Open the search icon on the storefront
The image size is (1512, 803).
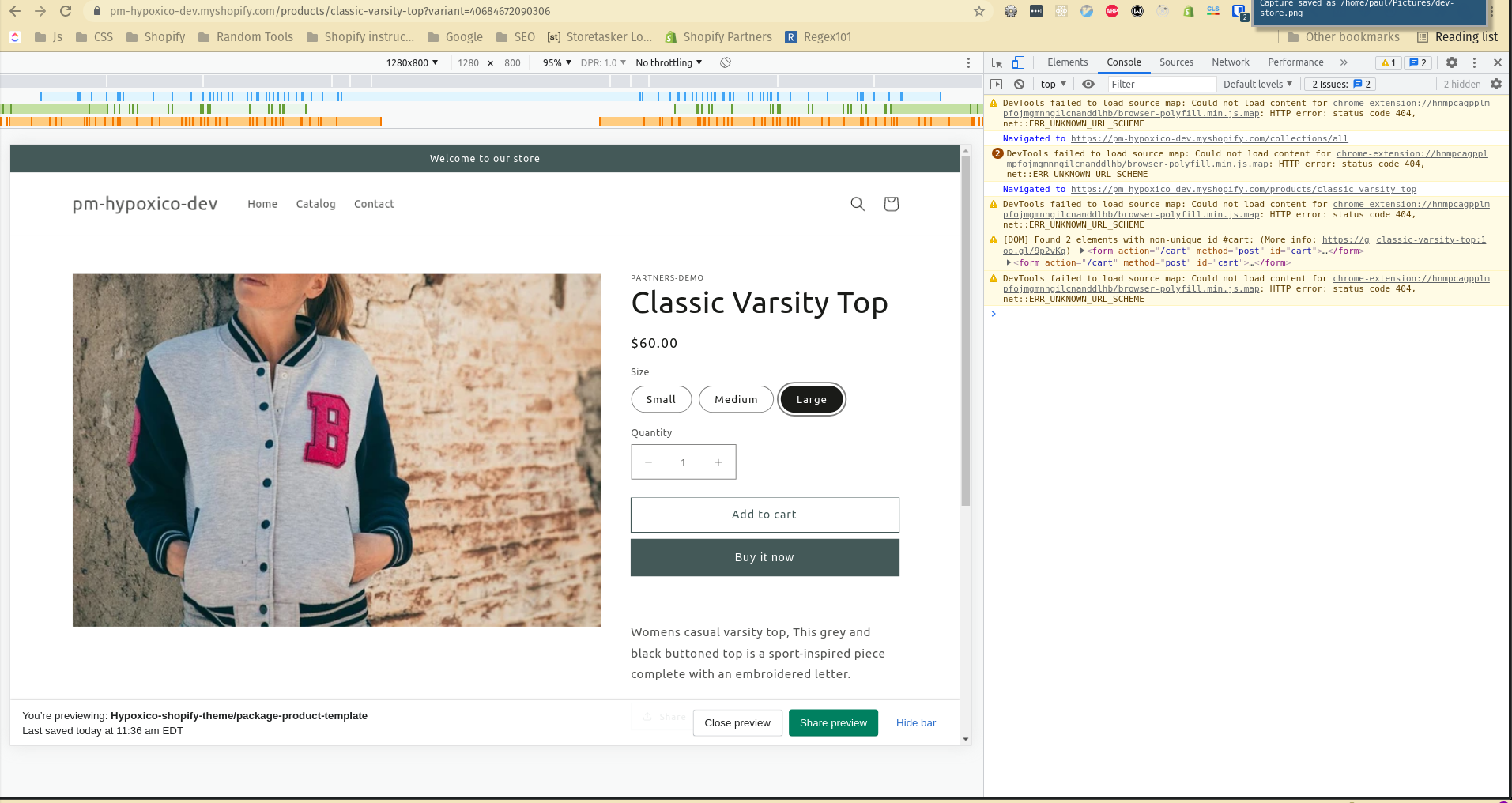pos(857,204)
